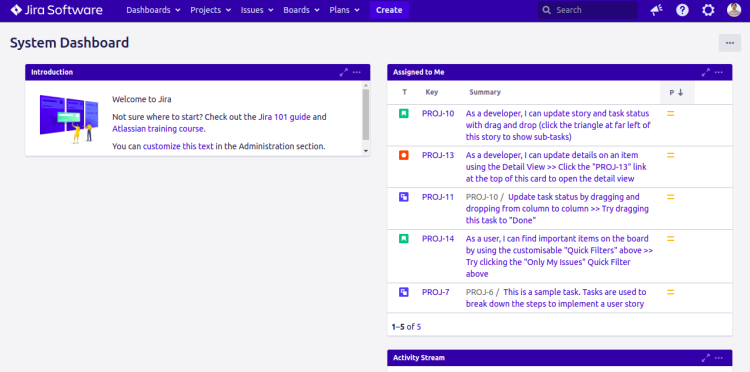
Task: Open the Administration gear icon
Action: pos(708,10)
